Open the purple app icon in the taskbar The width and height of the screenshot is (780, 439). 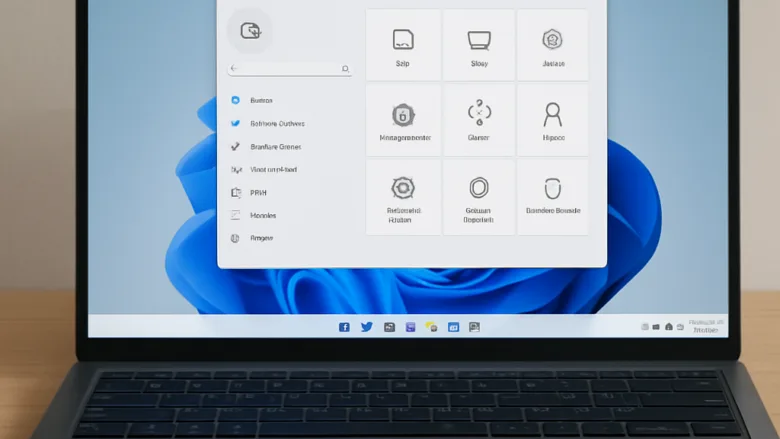410,327
